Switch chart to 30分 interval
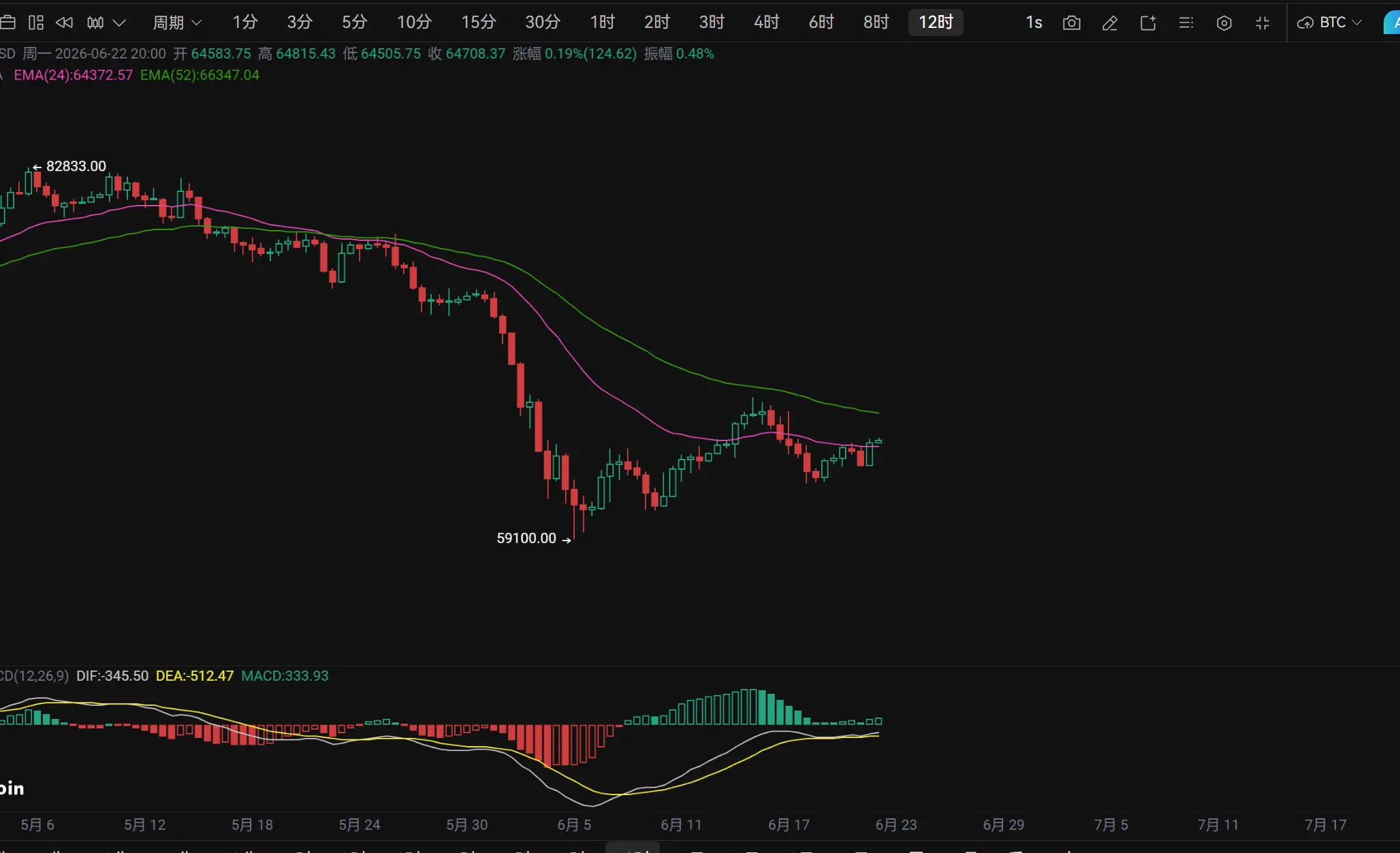 tap(543, 22)
